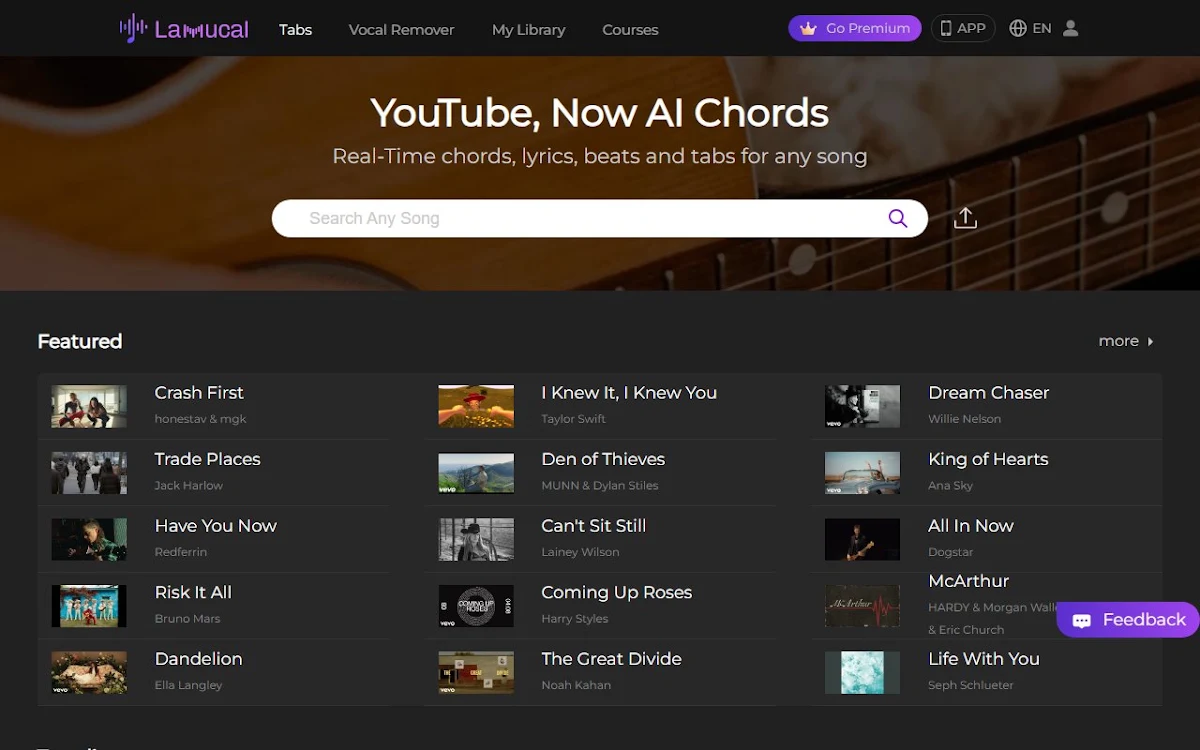Click the Go Premium button
This screenshot has height=750, width=1200.
[x=855, y=28]
